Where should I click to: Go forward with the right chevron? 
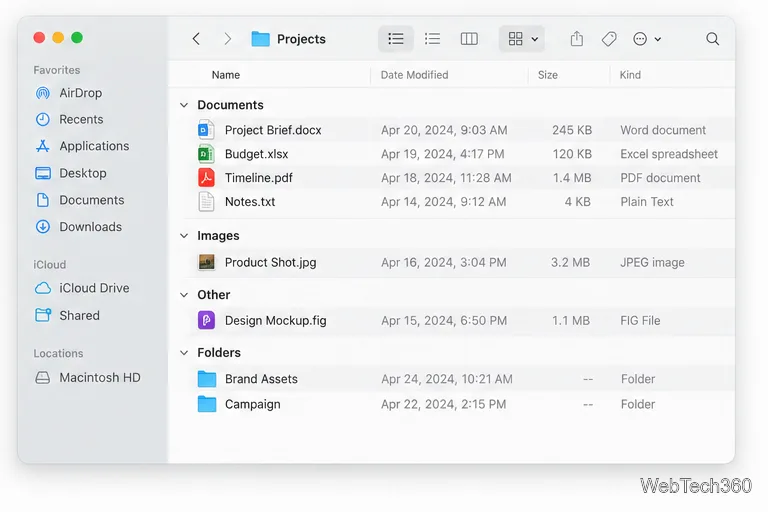point(227,39)
